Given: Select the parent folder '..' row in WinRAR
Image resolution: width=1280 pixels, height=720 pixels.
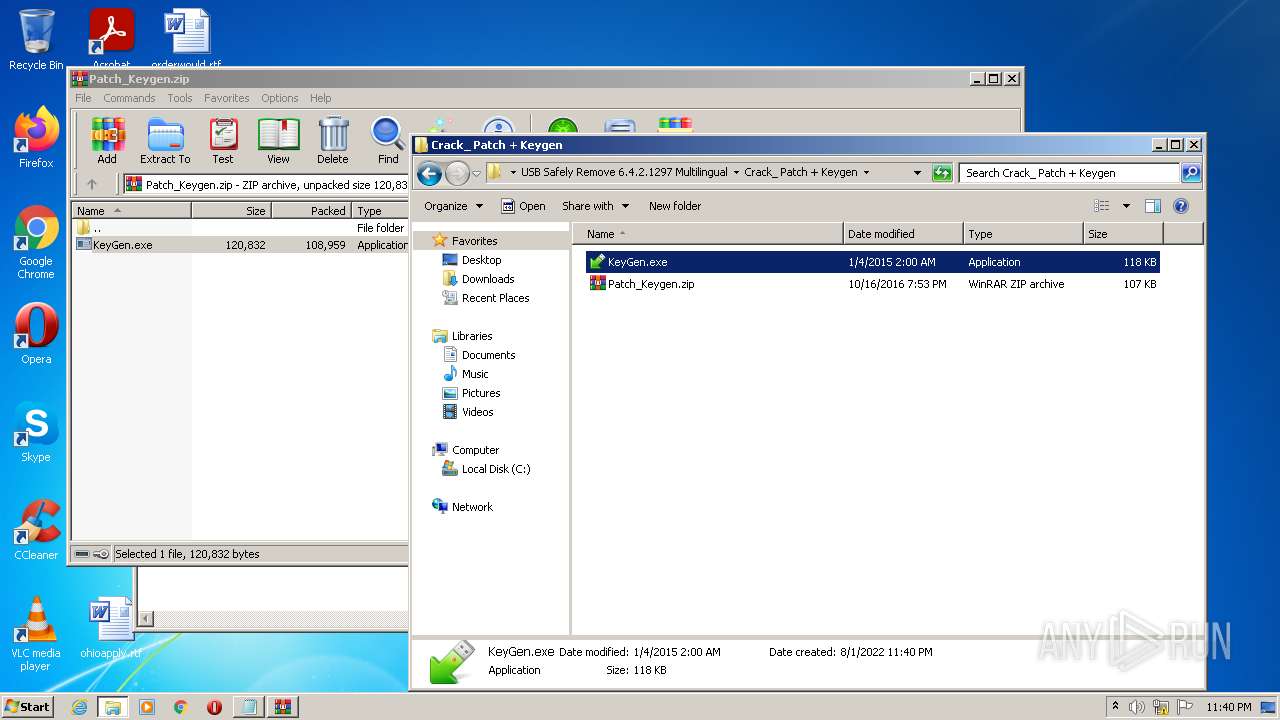Looking at the screenshot, I should [x=241, y=228].
